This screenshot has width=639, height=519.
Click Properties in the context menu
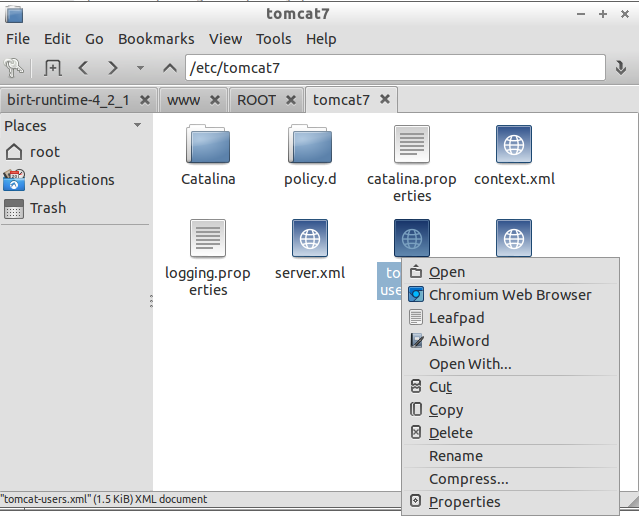click(x=464, y=502)
